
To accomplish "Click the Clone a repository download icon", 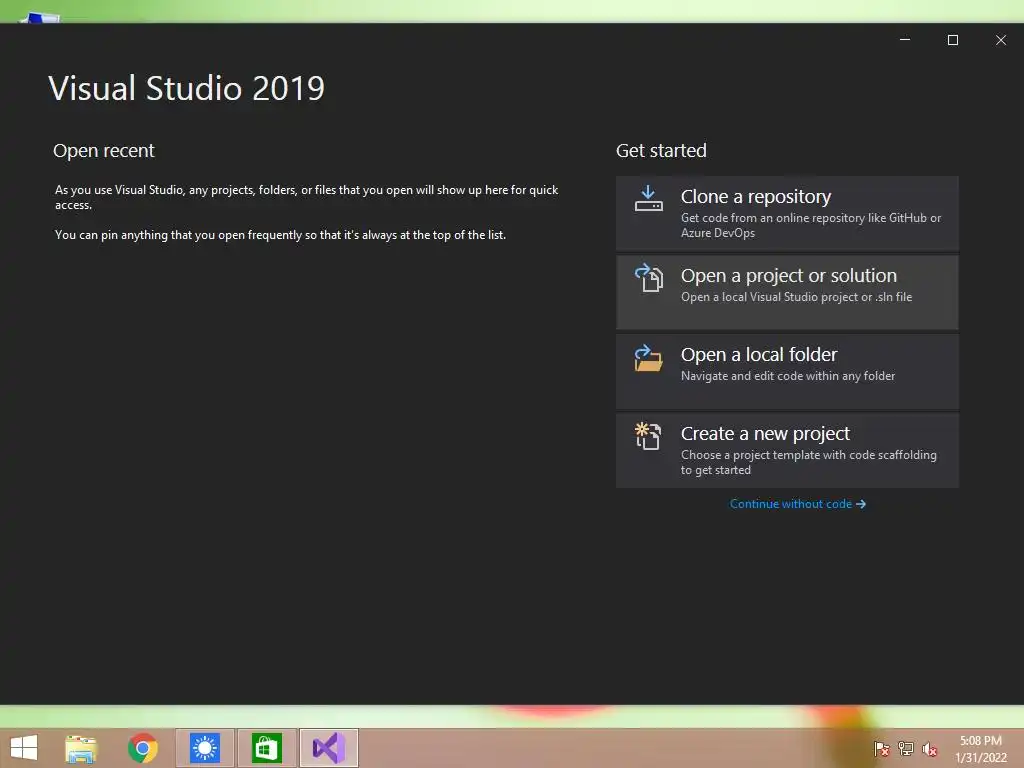I will 648,199.
